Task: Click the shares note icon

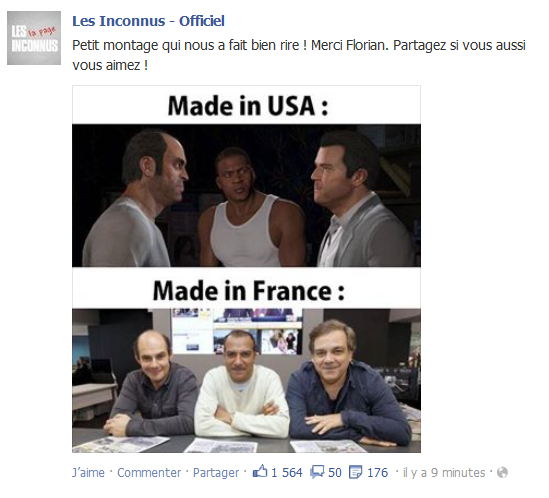Action: [356, 472]
